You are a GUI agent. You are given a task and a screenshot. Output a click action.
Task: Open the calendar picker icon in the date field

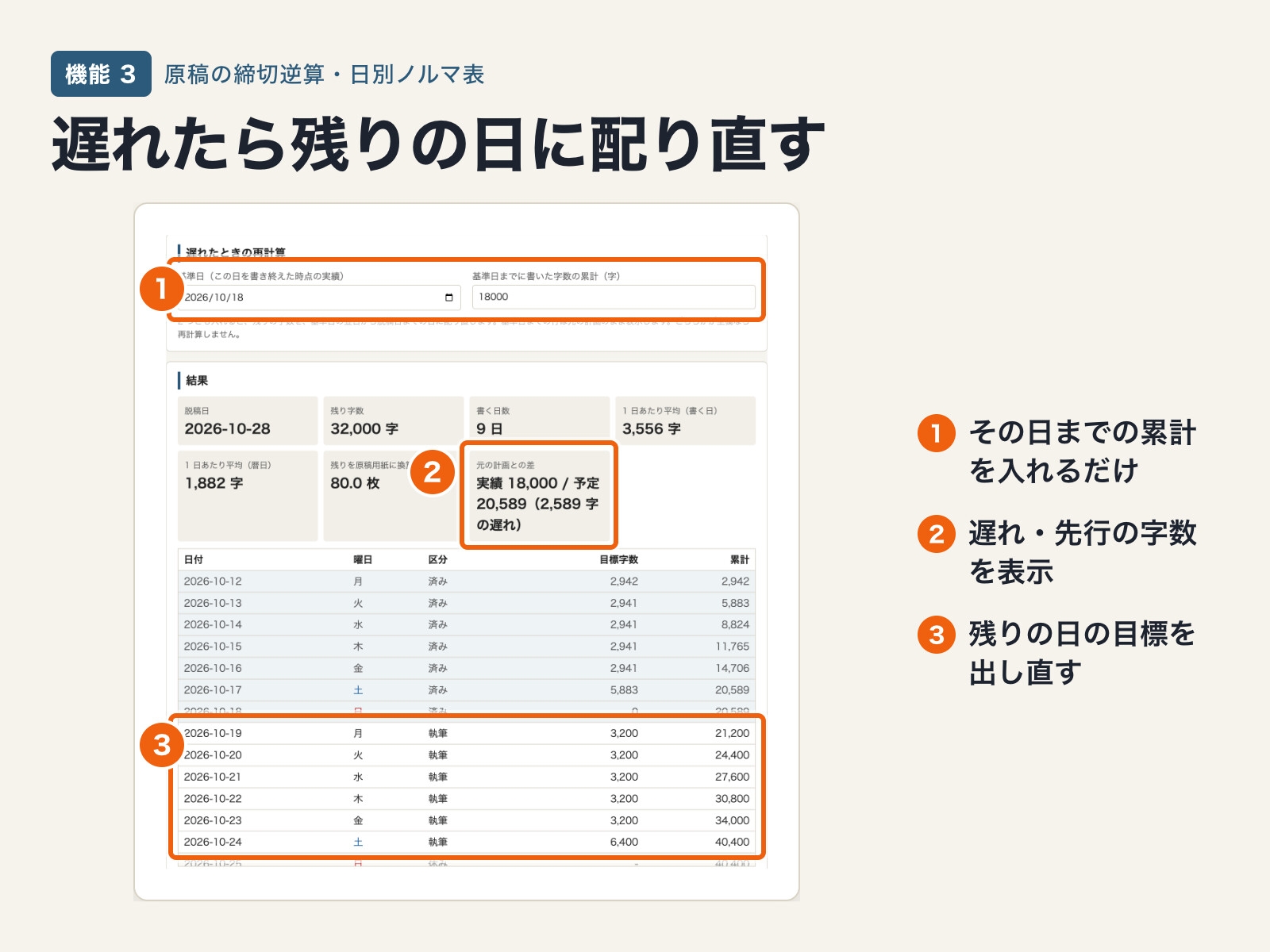pyautogui.click(x=448, y=297)
